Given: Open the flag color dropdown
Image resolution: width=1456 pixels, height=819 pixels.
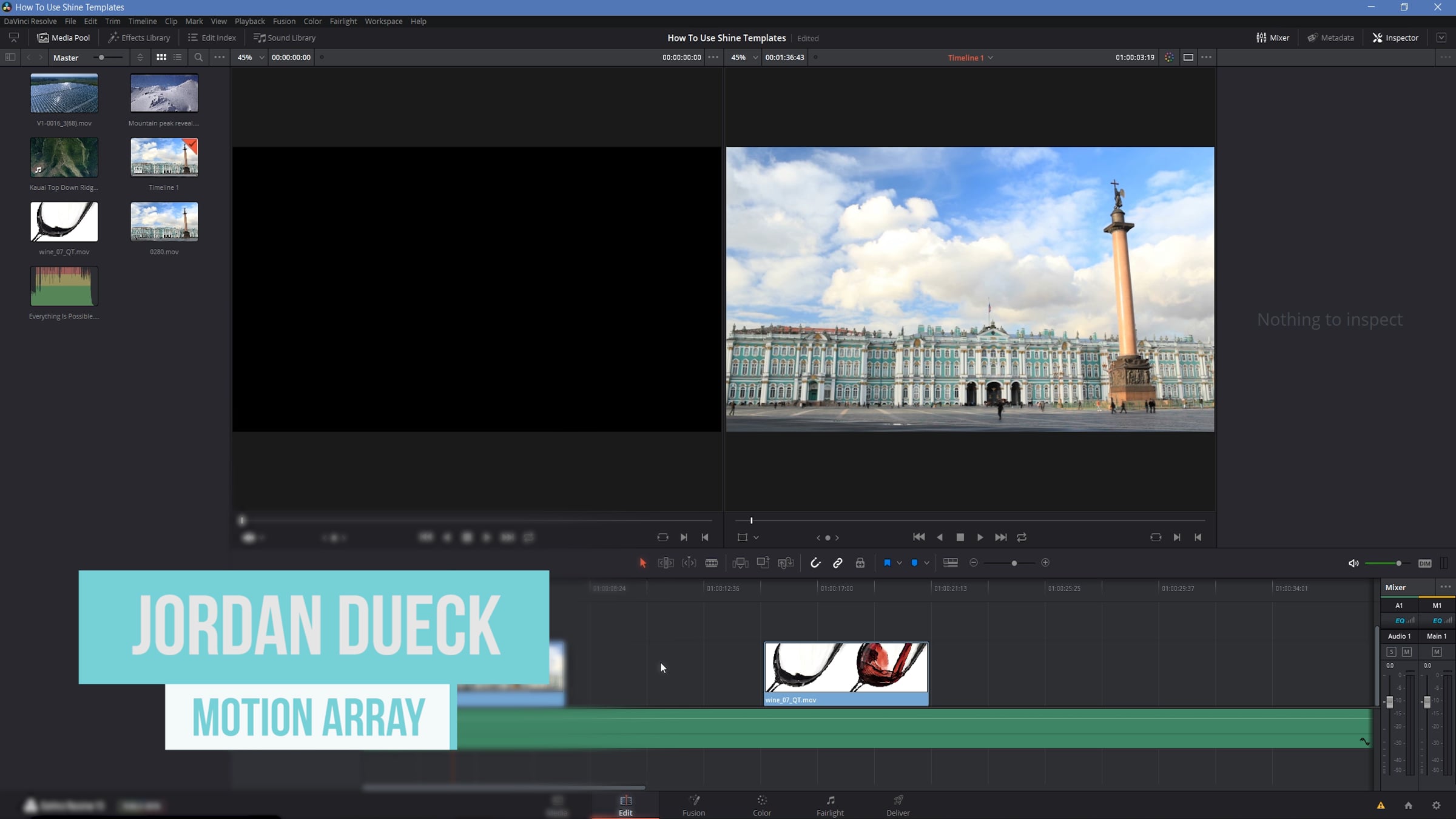Looking at the screenshot, I should [899, 563].
